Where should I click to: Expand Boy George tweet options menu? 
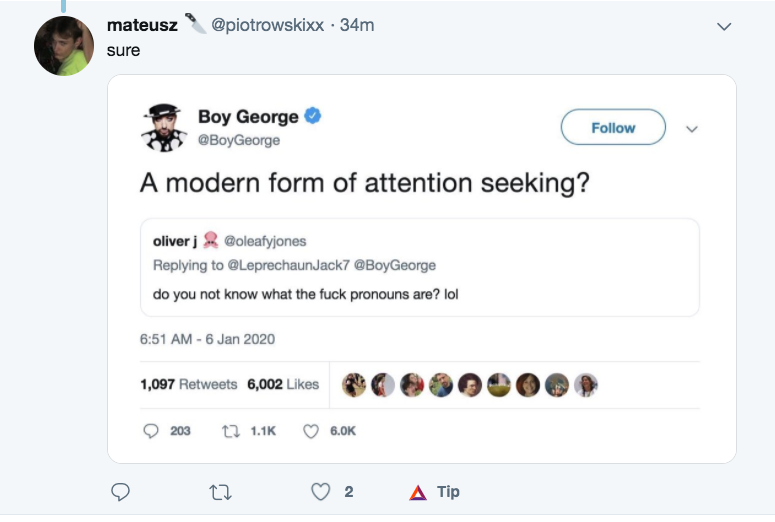690,129
